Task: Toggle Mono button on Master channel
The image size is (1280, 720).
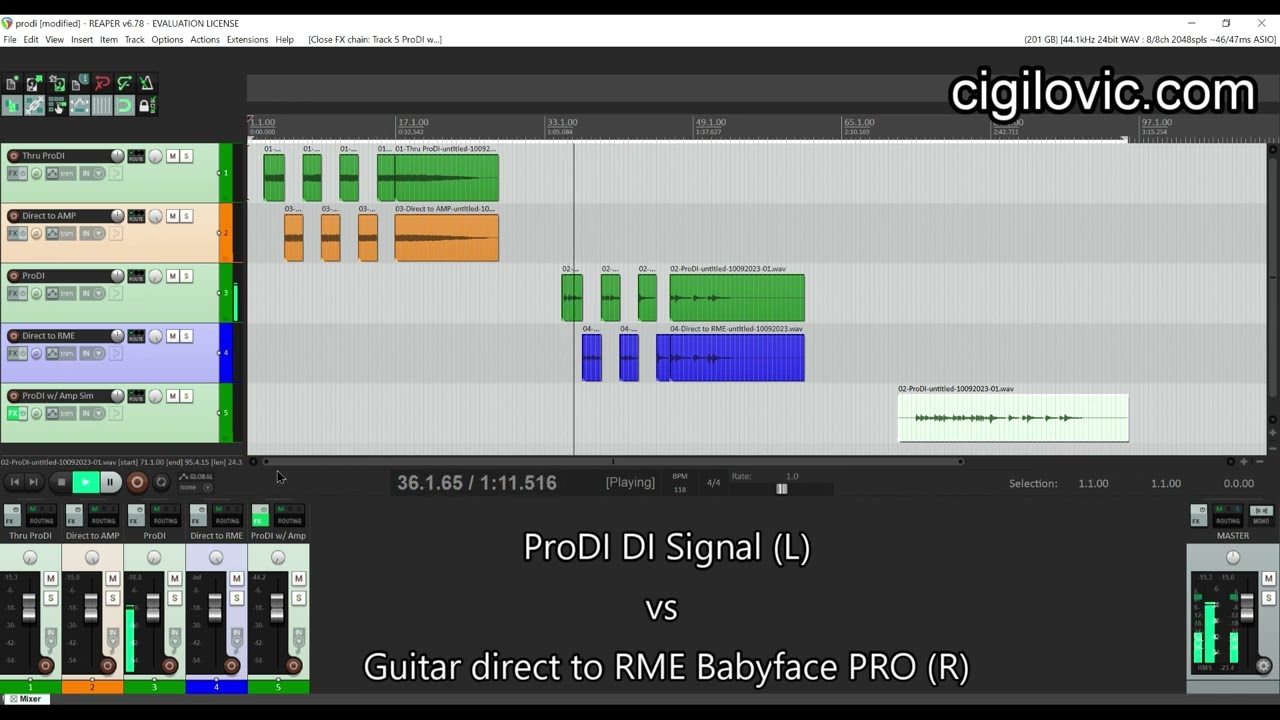Action: click(1261, 515)
